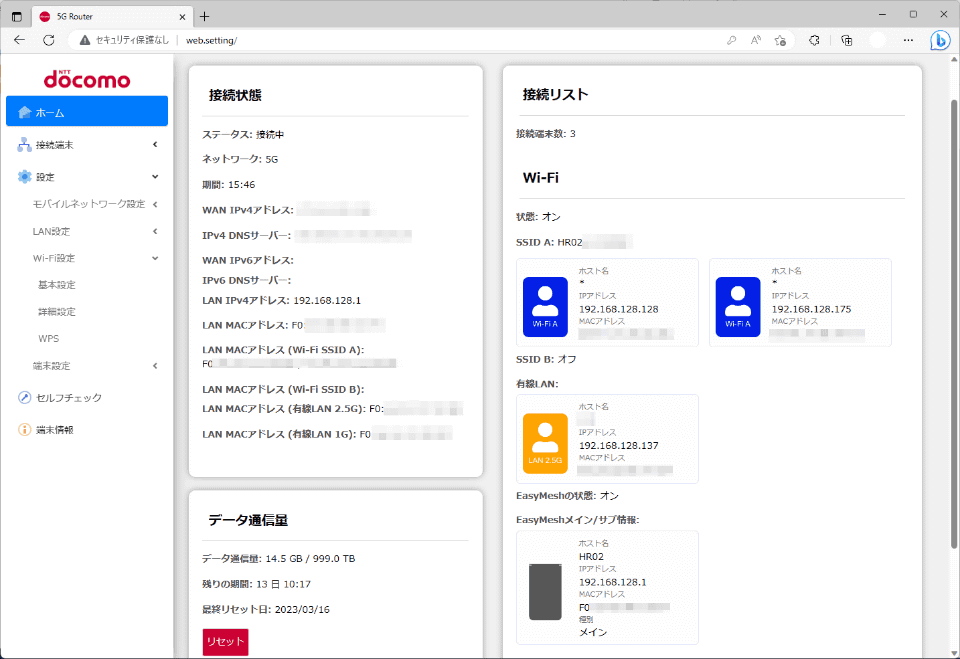
Task: Open 詳細設定 under Wi-Fi設定
Action: [57, 312]
